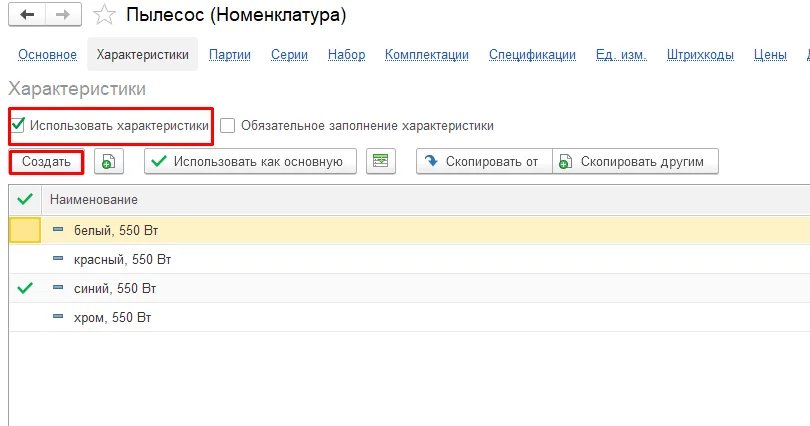Open the Комплектации tab

(x=427, y=55)
